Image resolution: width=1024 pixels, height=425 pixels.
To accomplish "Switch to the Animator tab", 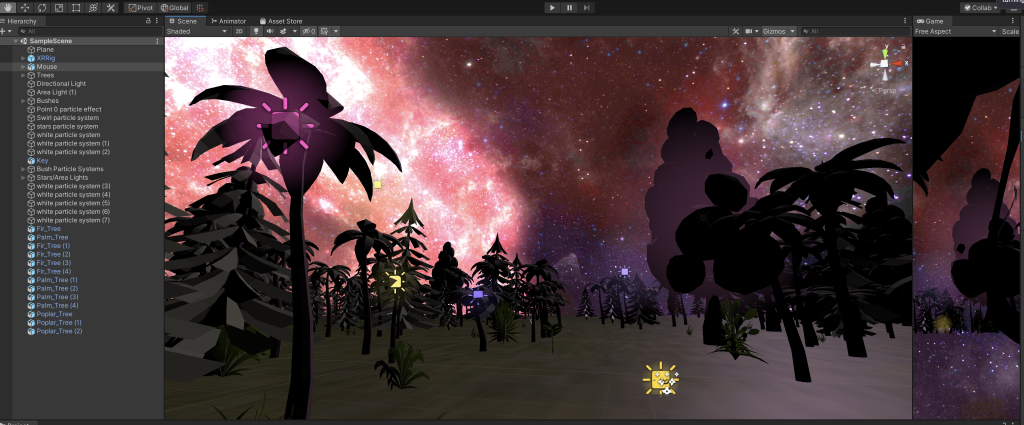I will [x=230, y=20].
